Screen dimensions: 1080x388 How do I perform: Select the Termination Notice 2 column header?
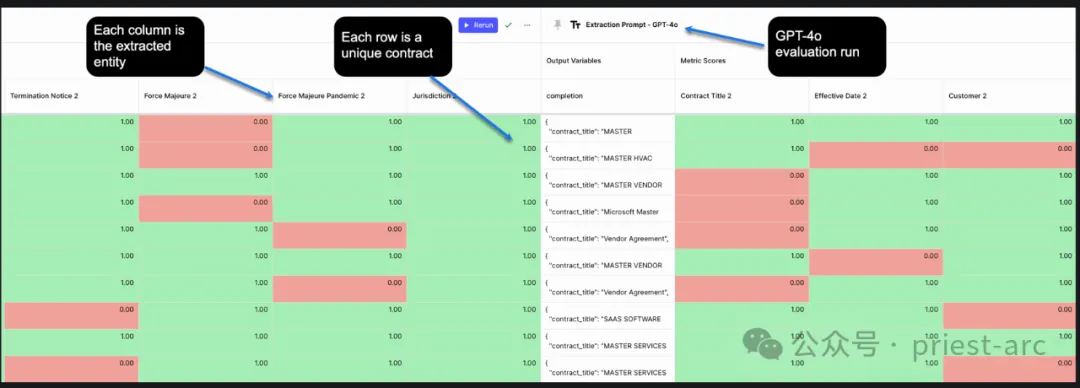click(x=44, y=96)
